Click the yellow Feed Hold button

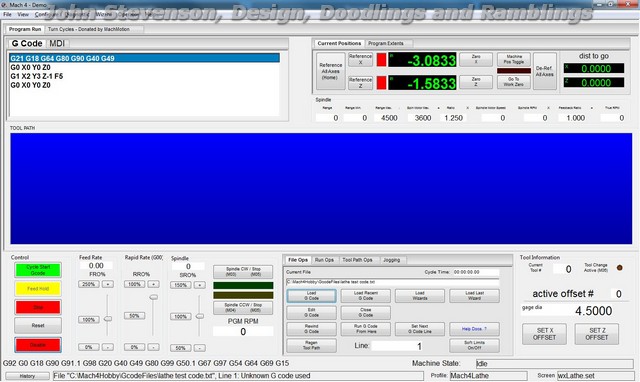tap(38, 289)
